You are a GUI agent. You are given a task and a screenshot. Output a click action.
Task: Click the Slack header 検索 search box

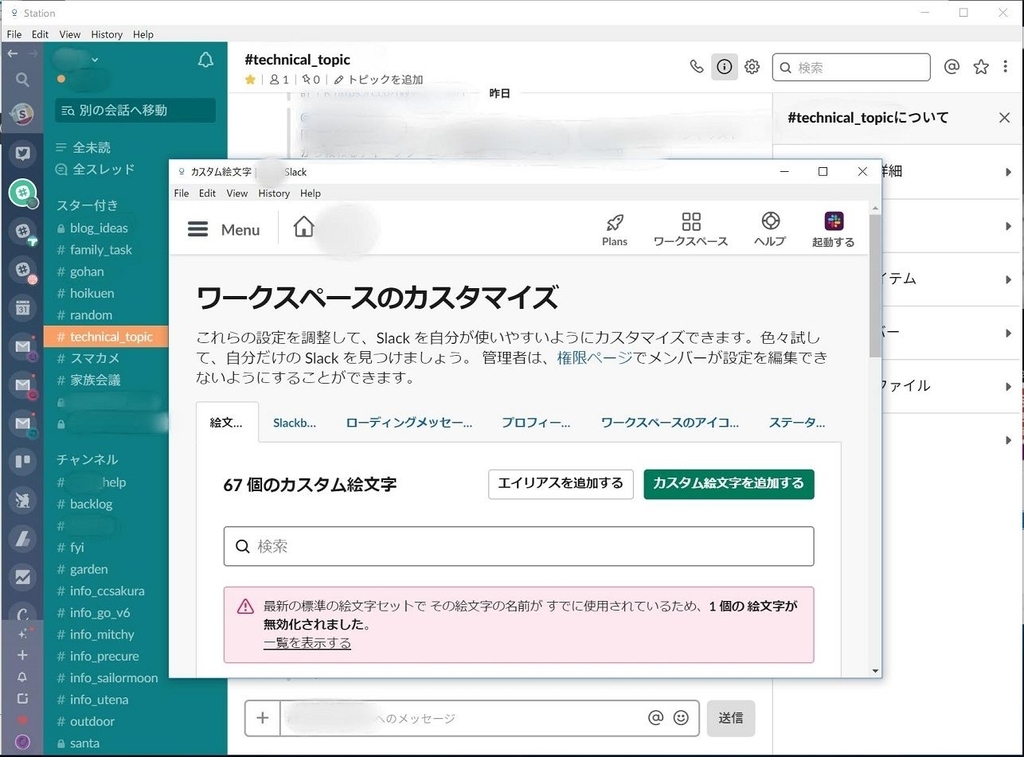851,67
